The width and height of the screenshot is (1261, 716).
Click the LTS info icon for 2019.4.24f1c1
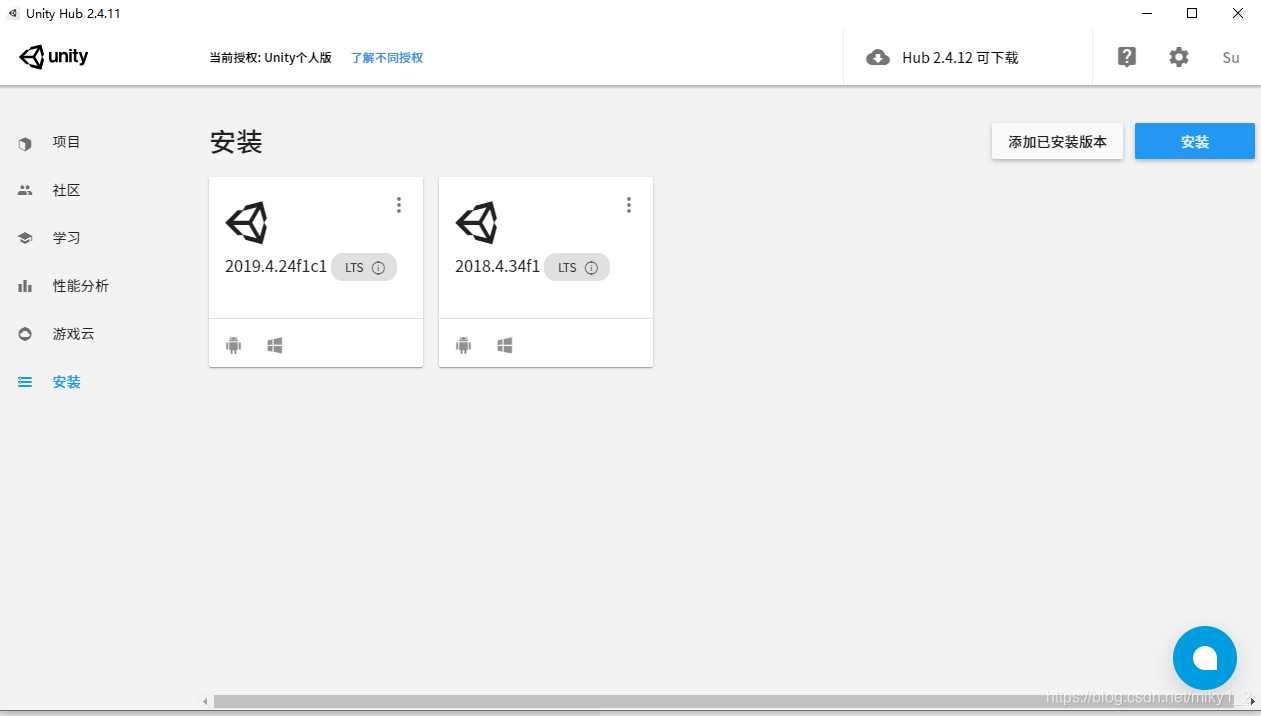tap(378, 268)
